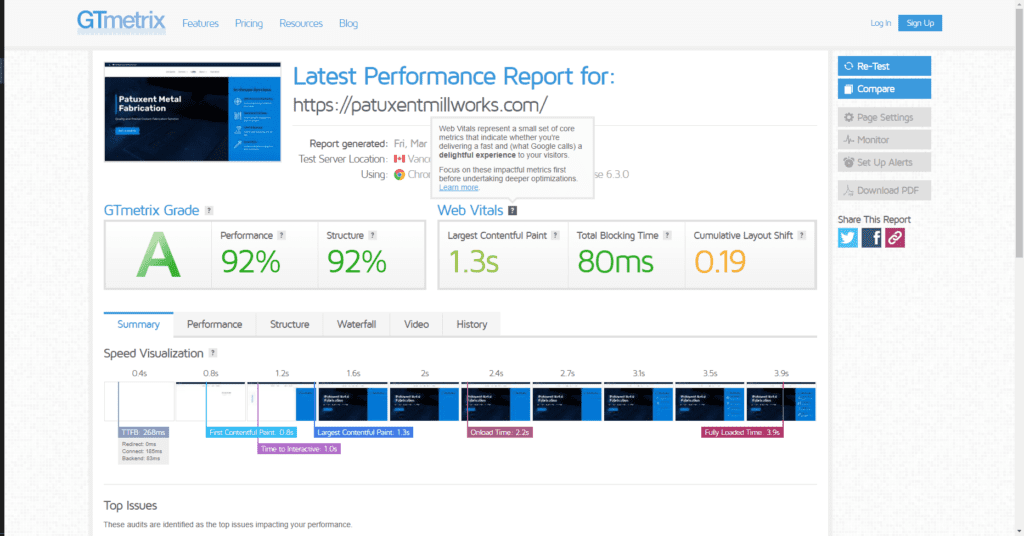Screen dimensions: 1024x536
Task: Share the report on Facebook
Action: (871, 238)
